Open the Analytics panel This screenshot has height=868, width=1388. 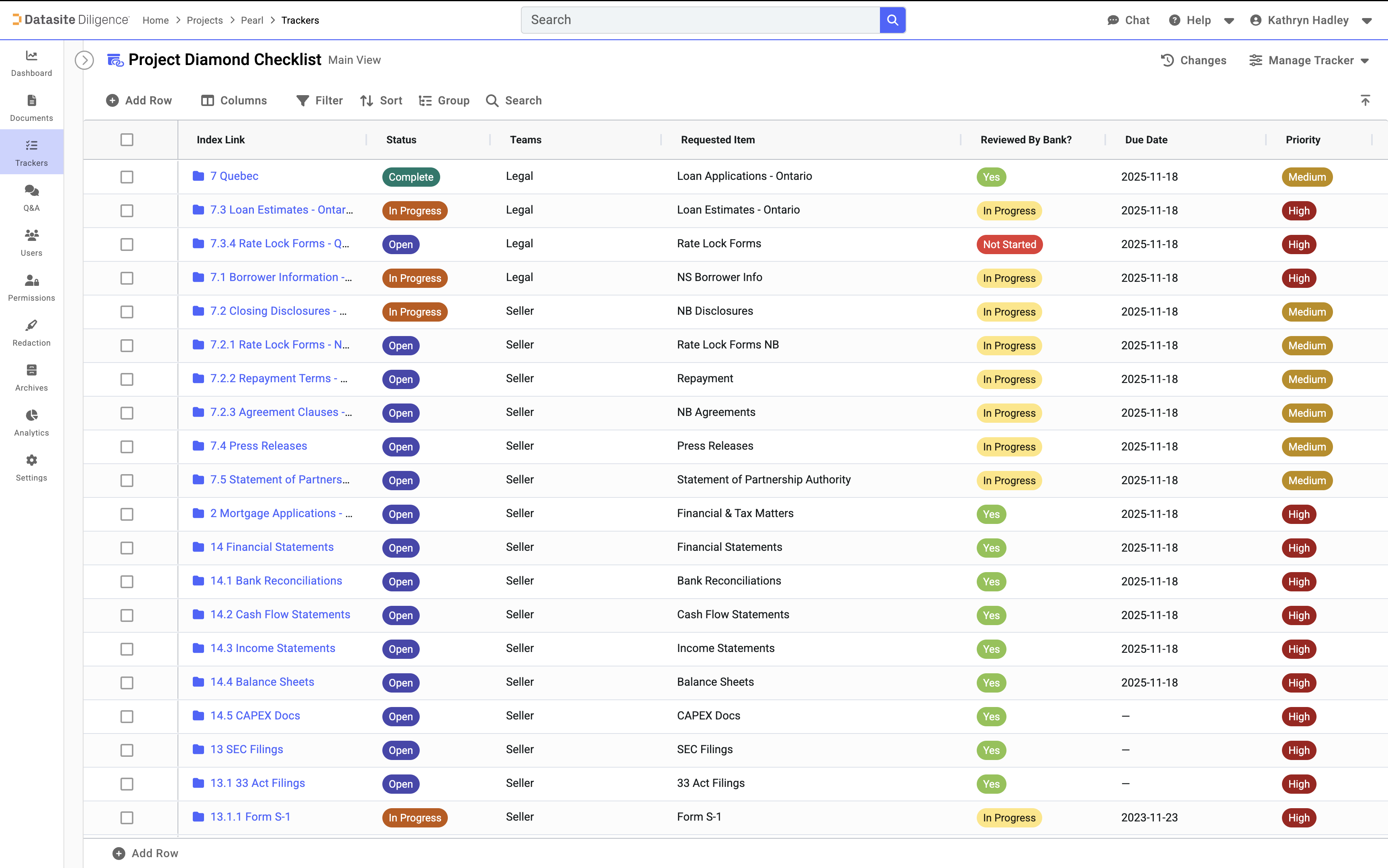[31, 422]
